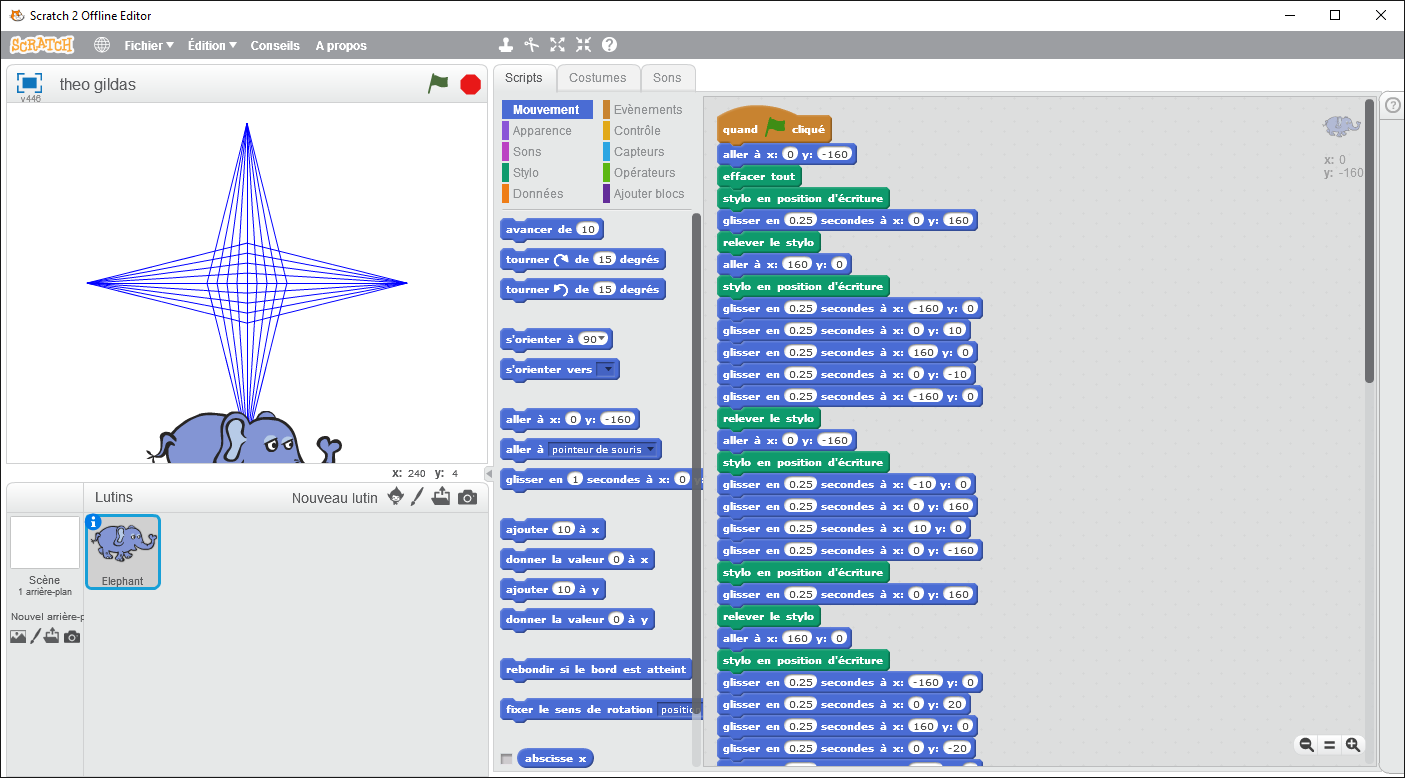Select the Stylo block category
Image resolution: width=1405 pixels, height=778 pixels.
coord(526,173)
